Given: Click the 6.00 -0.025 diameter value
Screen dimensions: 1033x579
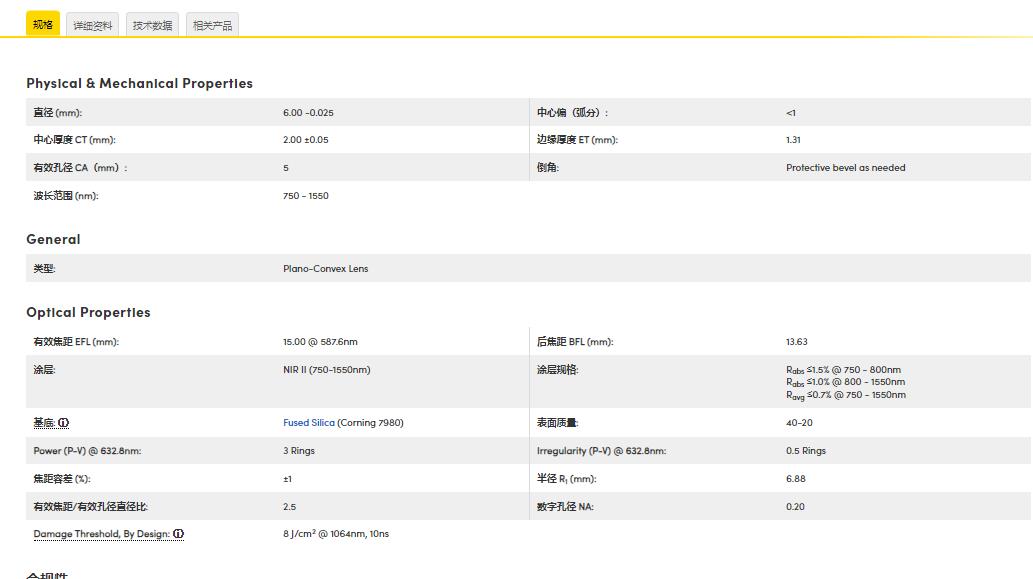Looking at the screenshot, I should click(x=308, y=113).
